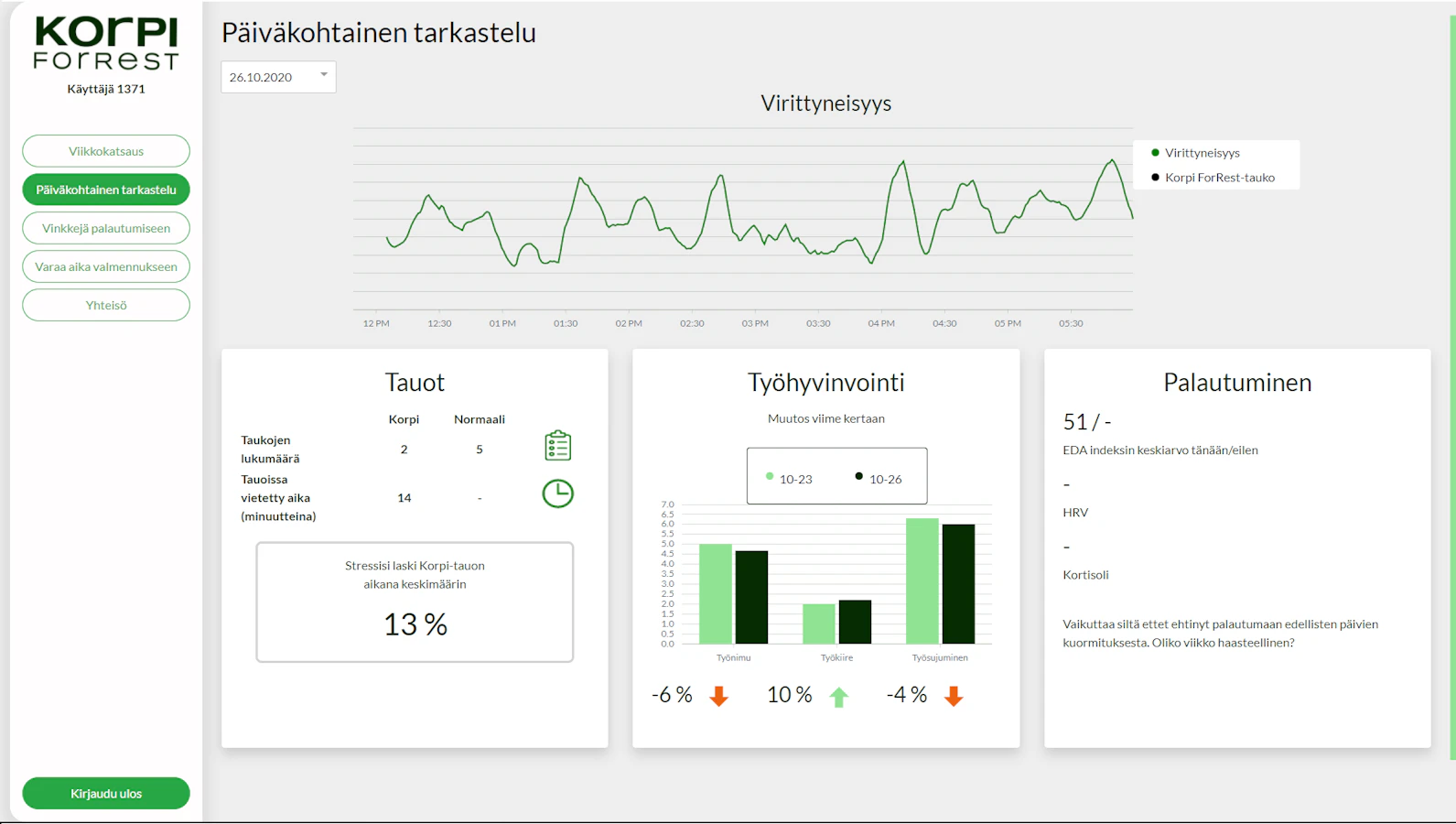
Task: Toggle the 10-26 series in bar chart legend
Action: pyautogui.click(x=879, y=478)
